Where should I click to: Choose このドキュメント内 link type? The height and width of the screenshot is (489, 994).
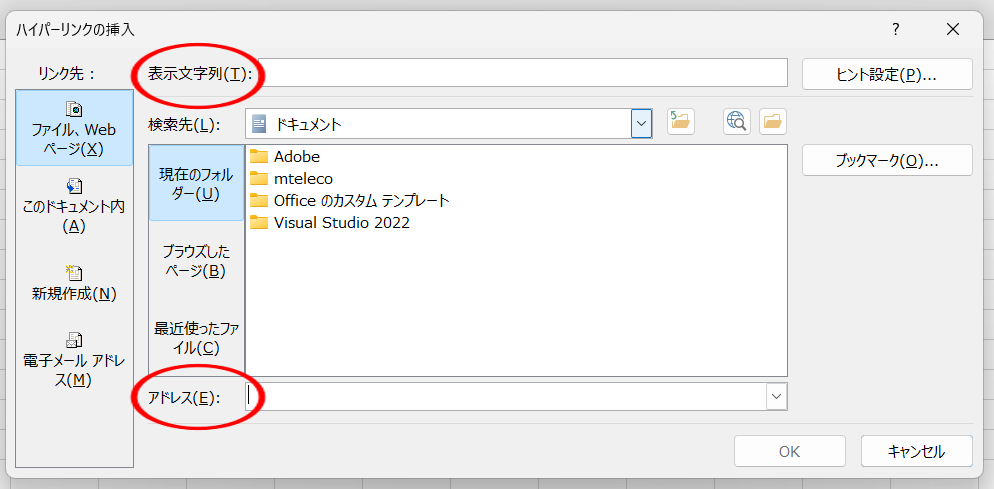coord(74,205)
